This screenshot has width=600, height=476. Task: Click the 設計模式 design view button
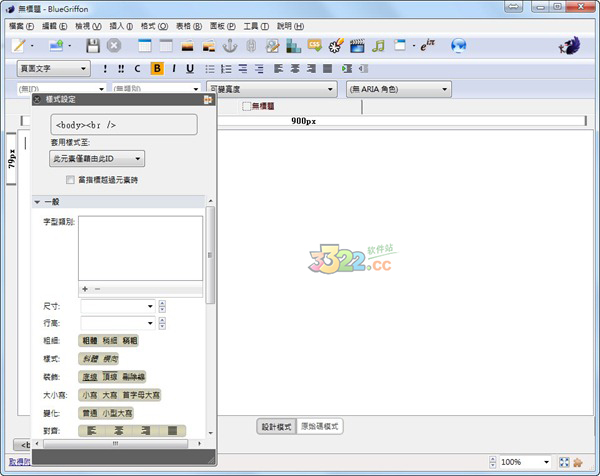pos(275,426)
